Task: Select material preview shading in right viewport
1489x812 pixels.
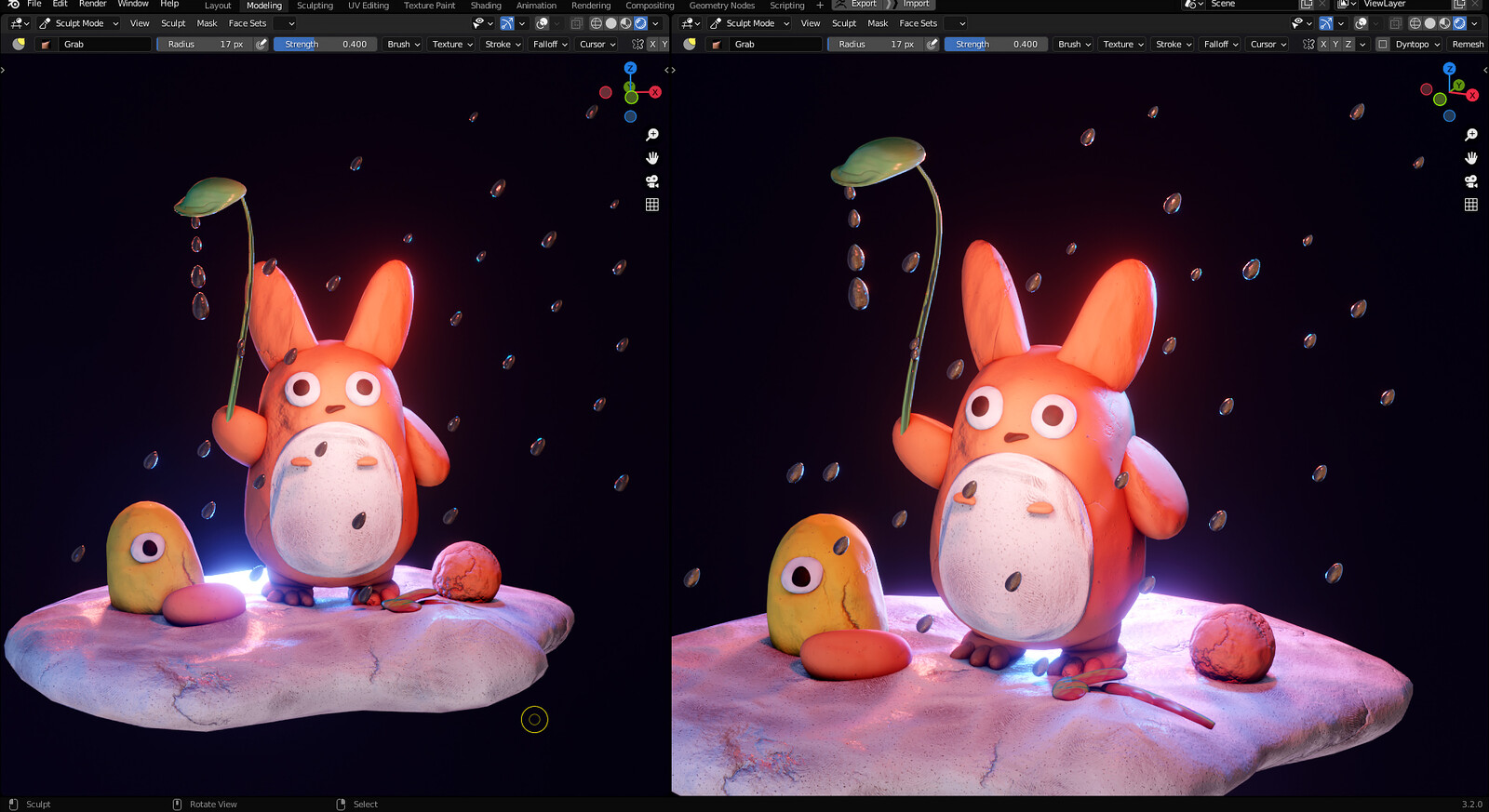Action: [x=1444, y=23]
